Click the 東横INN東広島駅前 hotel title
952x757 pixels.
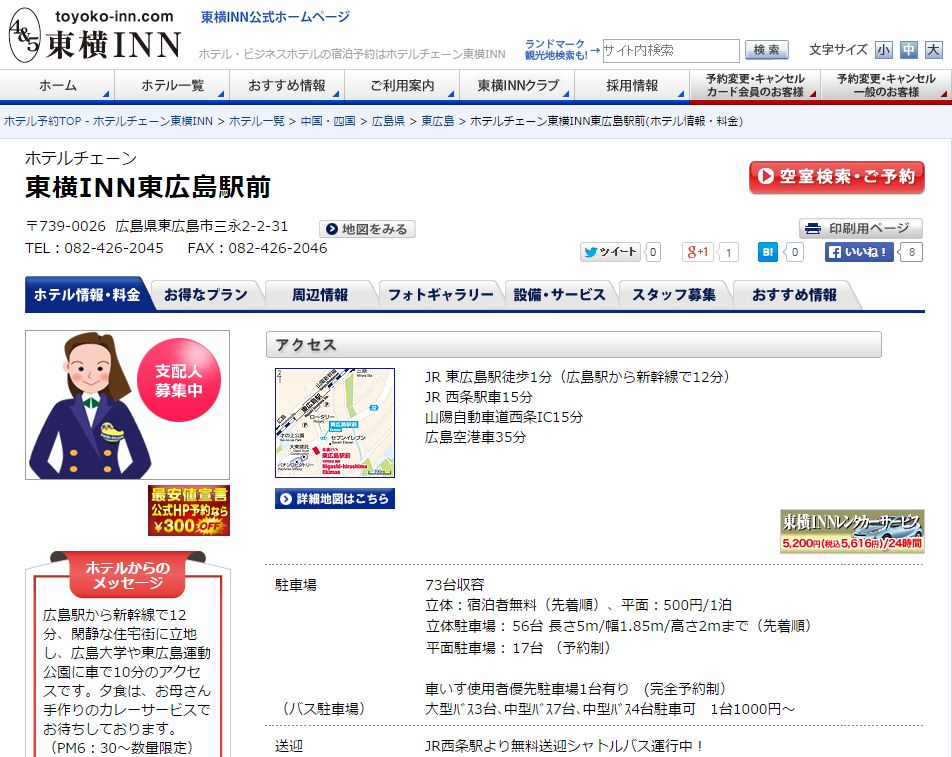click(x=148, y=187)
